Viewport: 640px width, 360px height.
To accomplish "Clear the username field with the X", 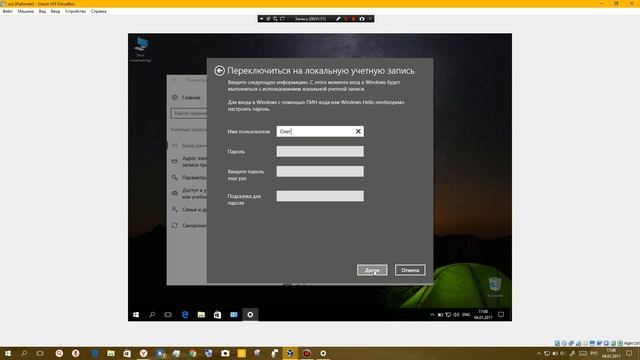I will tap(358, 131).
